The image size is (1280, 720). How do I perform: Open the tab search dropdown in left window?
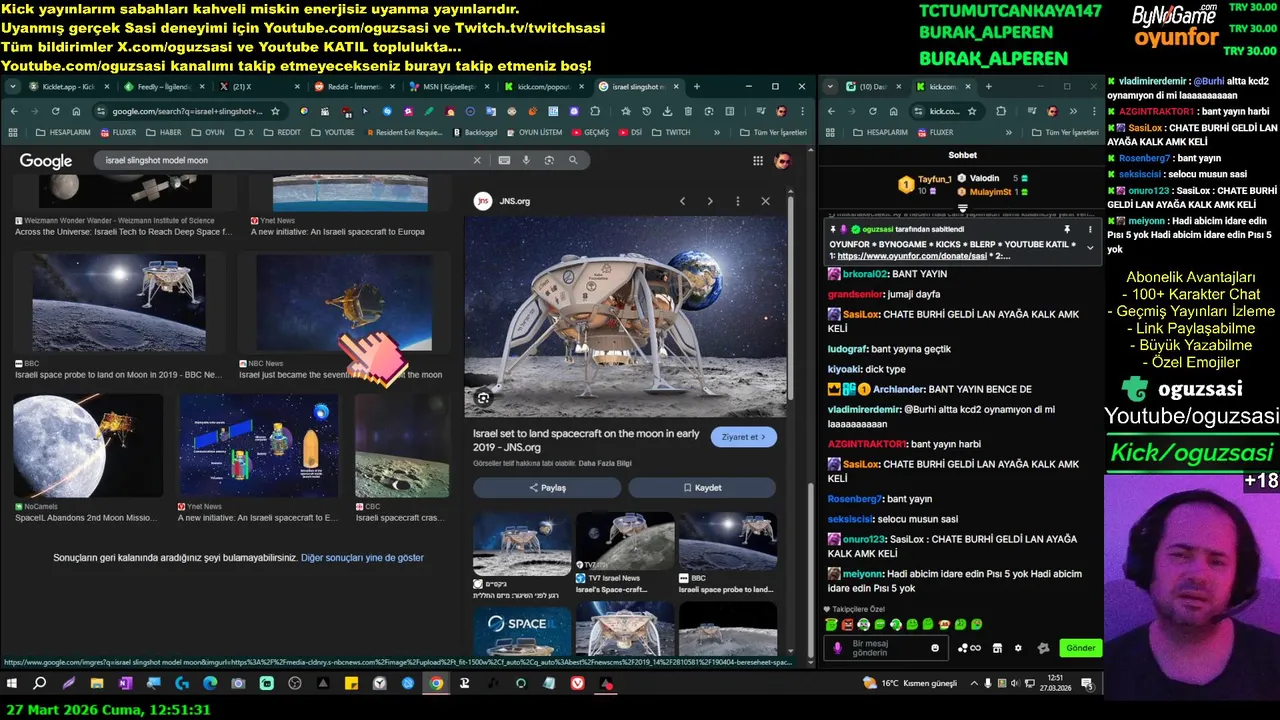point(13,87)
